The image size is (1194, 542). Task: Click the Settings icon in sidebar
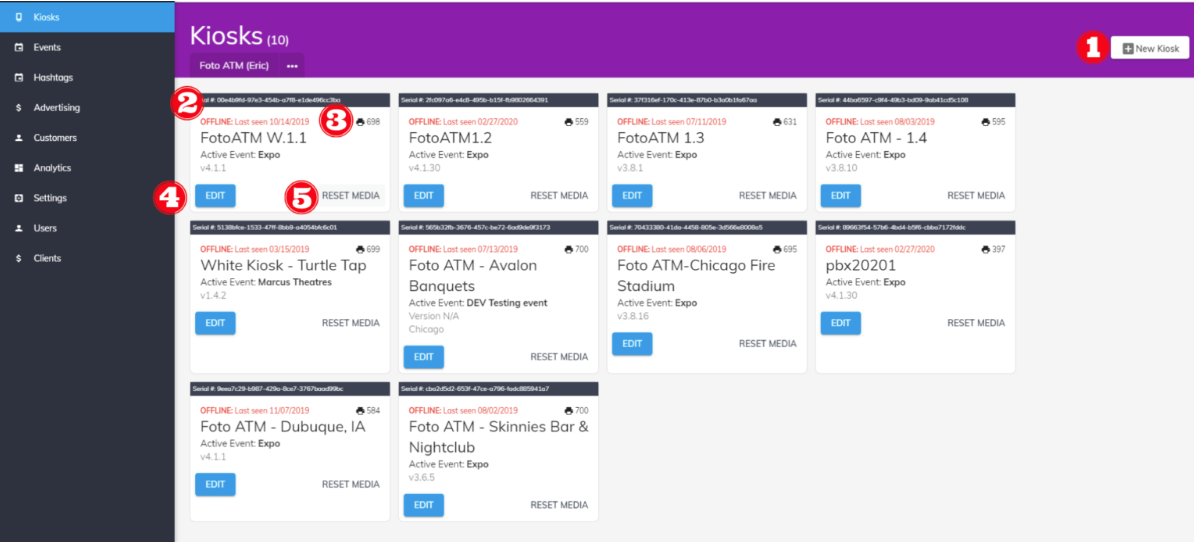pos(19,198)
